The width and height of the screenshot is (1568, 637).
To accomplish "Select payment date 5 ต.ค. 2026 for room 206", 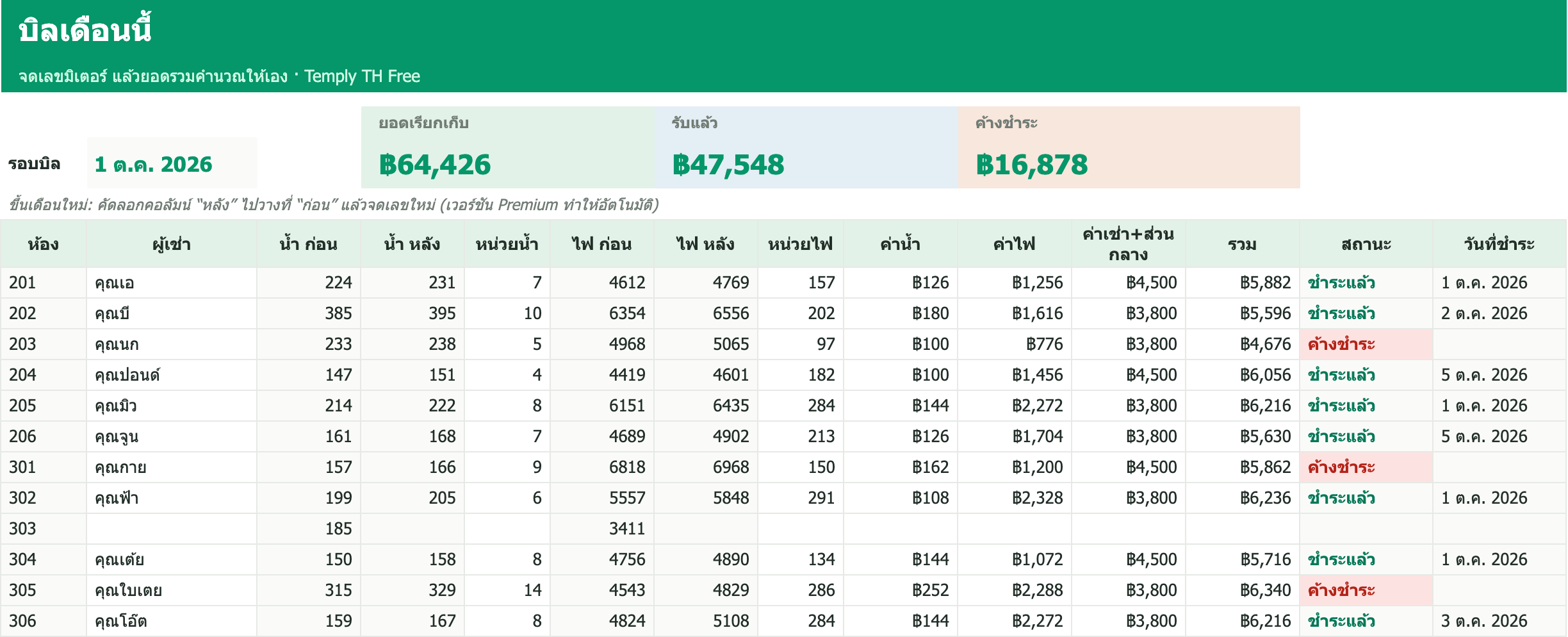I will (x=1499, y=436).
